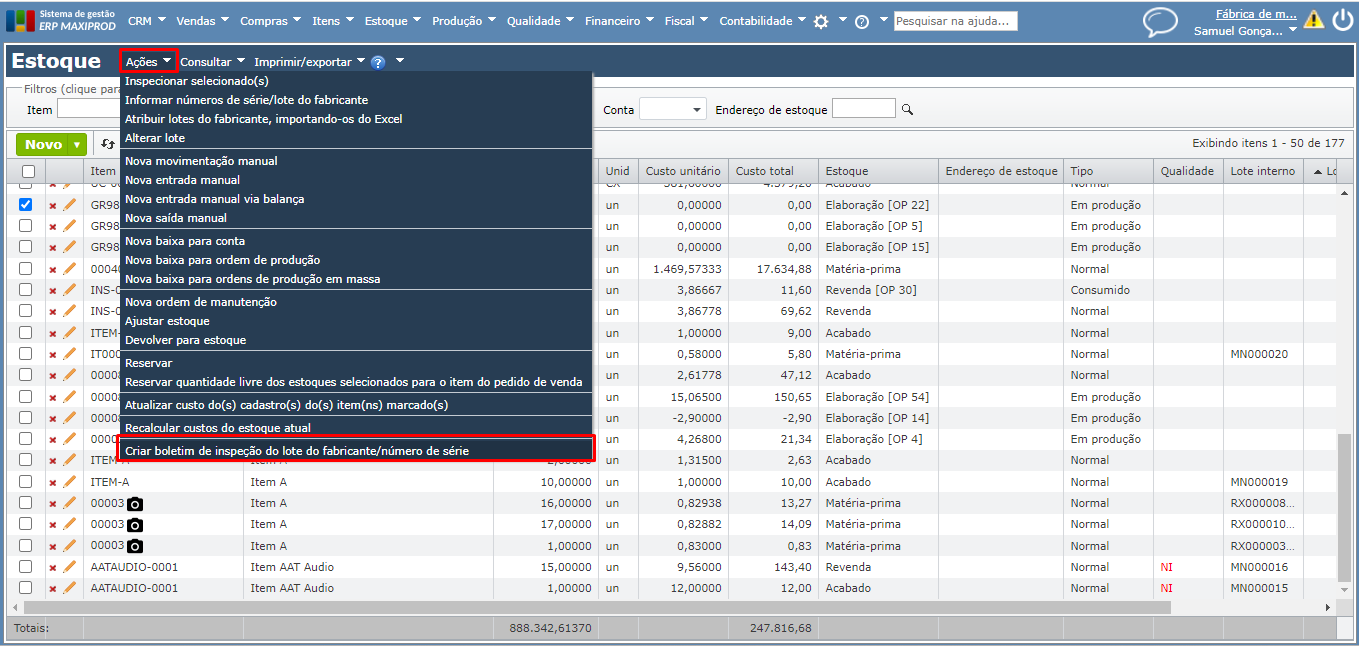Image resolution: width=1359 pixels, height=646 pixels.
Task: Click the 'Pesquisar na ajuda' search field
Action: point(955,21)
